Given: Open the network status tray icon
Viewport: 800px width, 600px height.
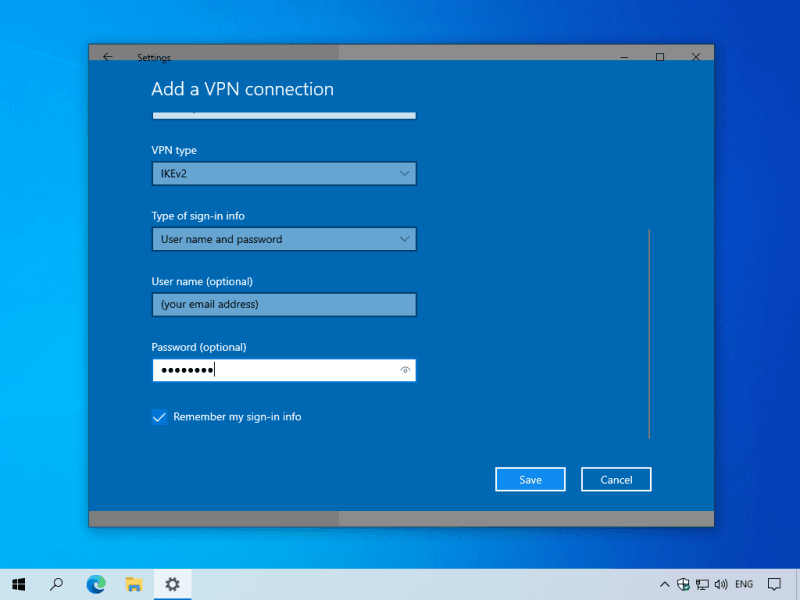Looking at the screenshot, I should click(702, 584).
